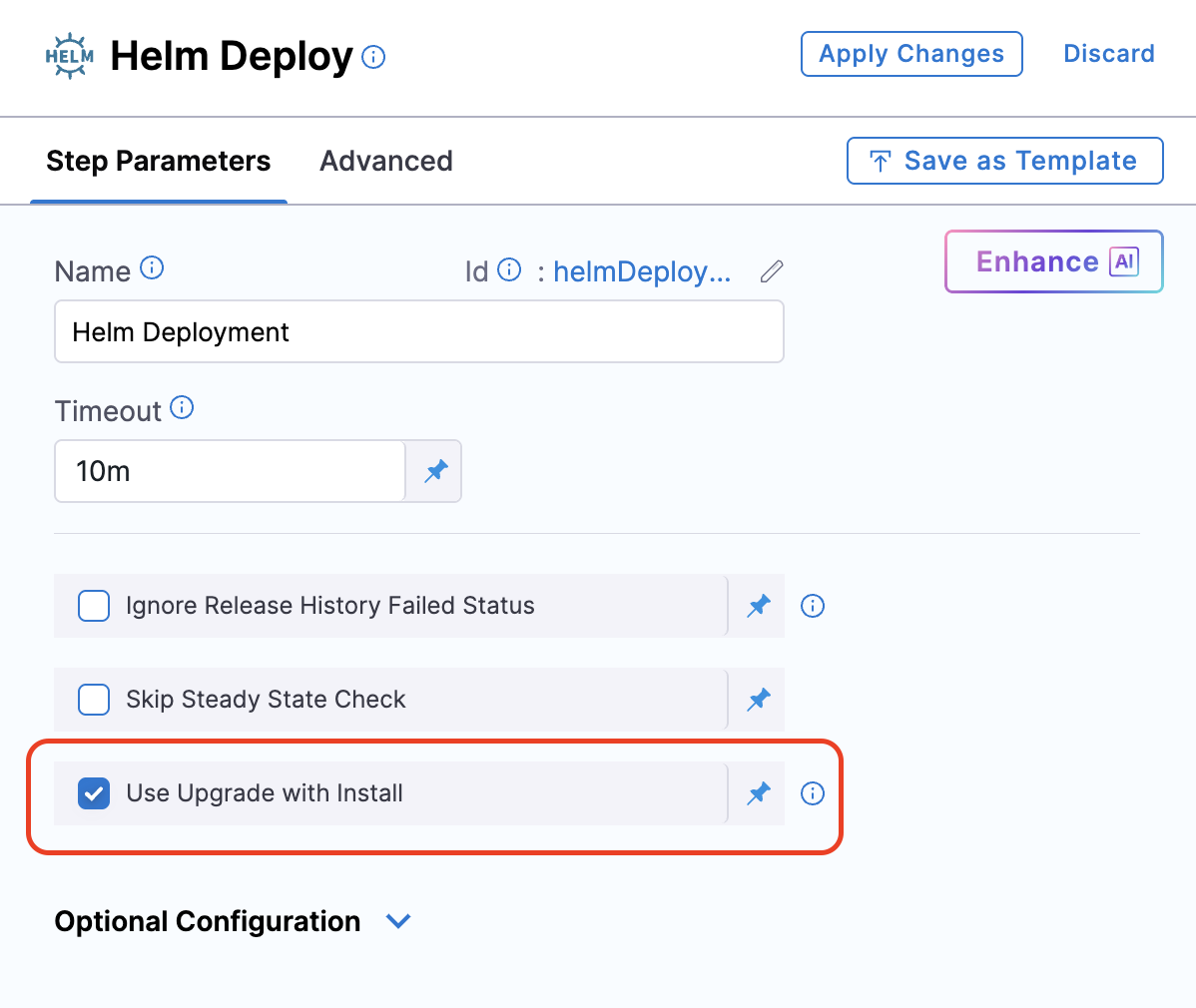The height and width of the screenshot is (1008, 1196).
Task: Click the pin icon next to Timeout field
Action: pos(435,471)
